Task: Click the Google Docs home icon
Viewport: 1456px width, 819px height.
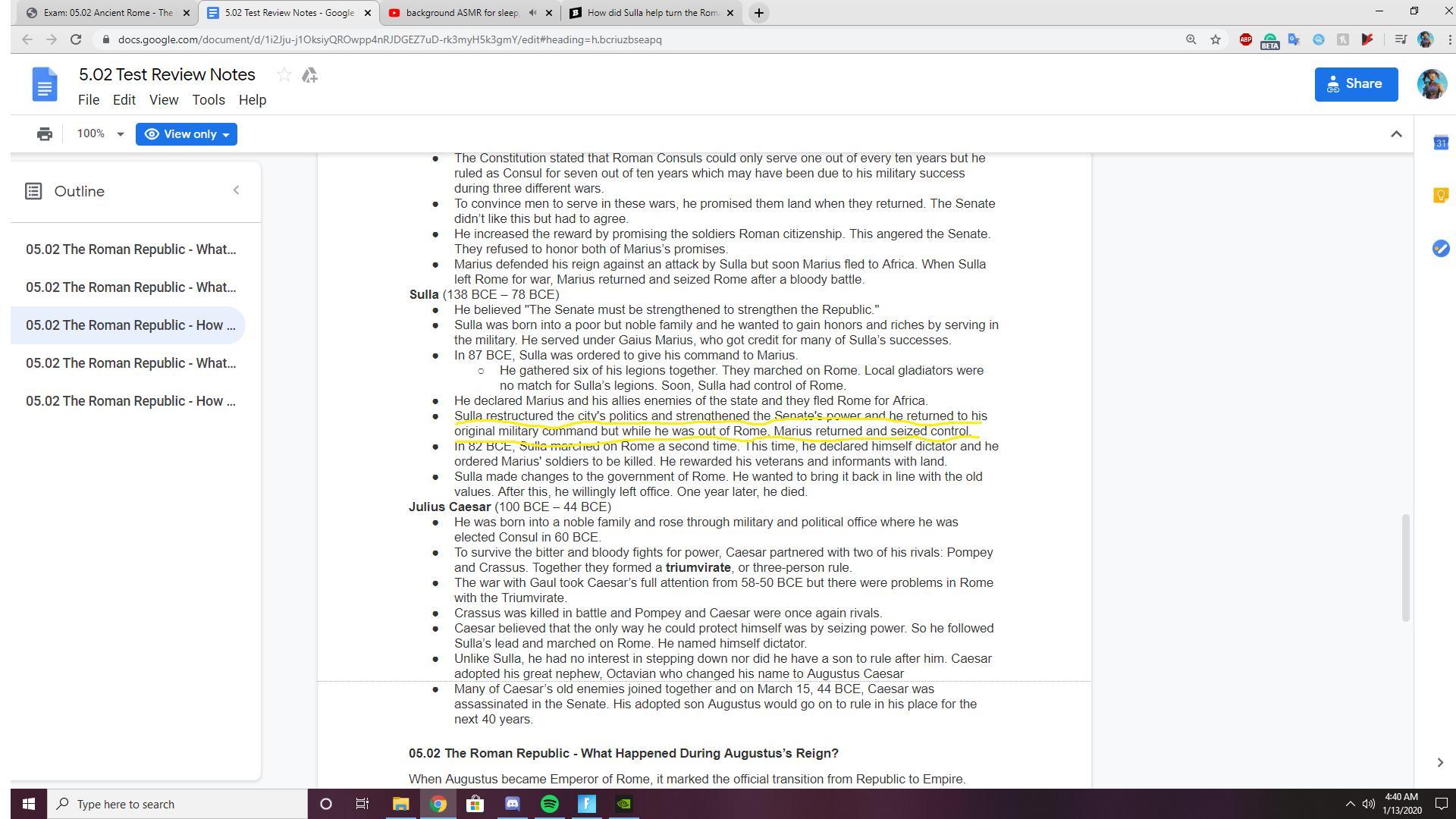Action: click(45, 84)
